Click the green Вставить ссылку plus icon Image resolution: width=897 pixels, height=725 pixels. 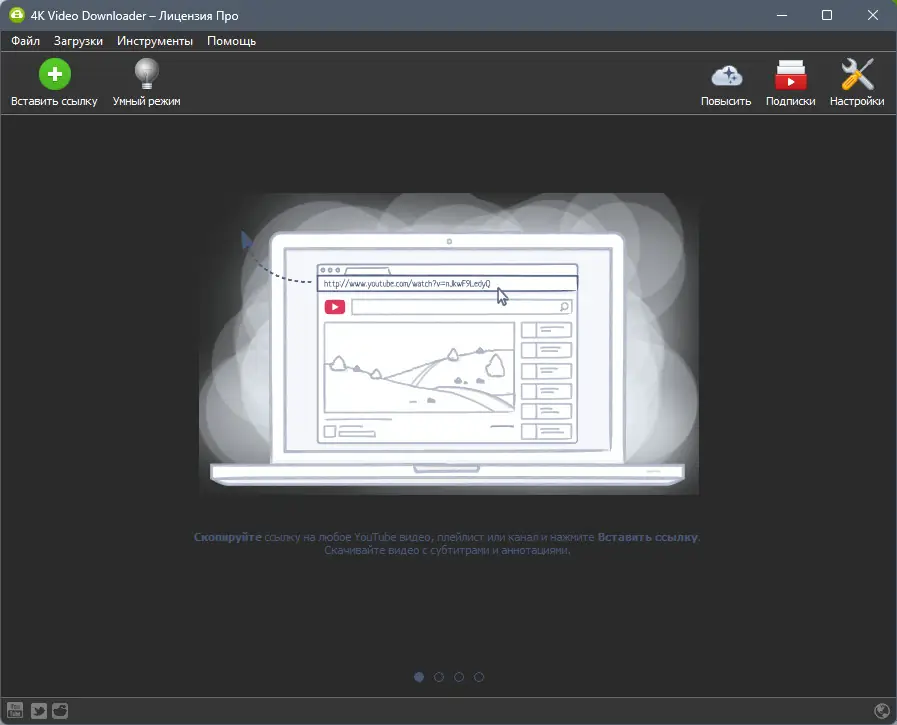coord(55,74)
